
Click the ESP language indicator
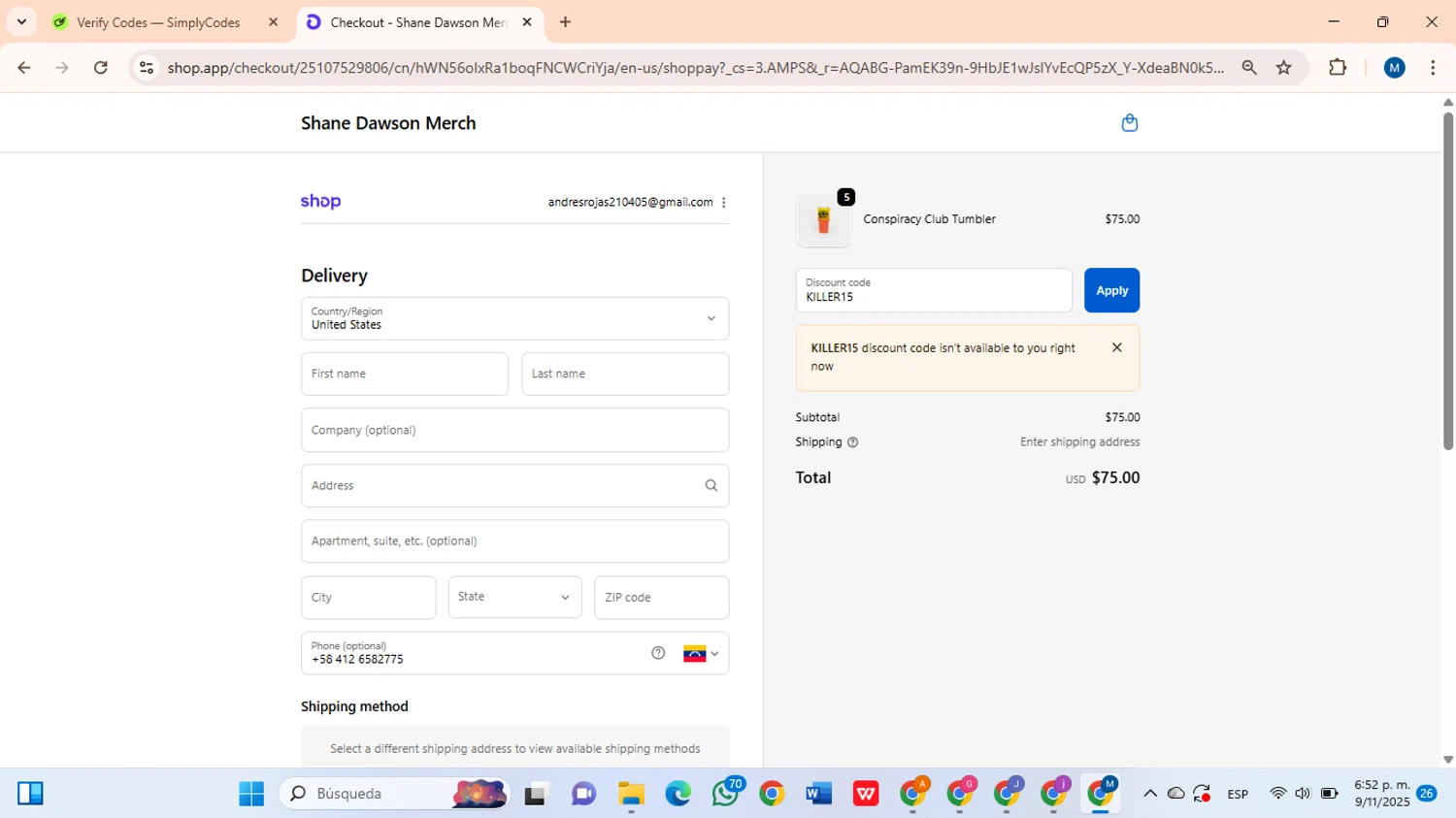(x=1238, y=794)
